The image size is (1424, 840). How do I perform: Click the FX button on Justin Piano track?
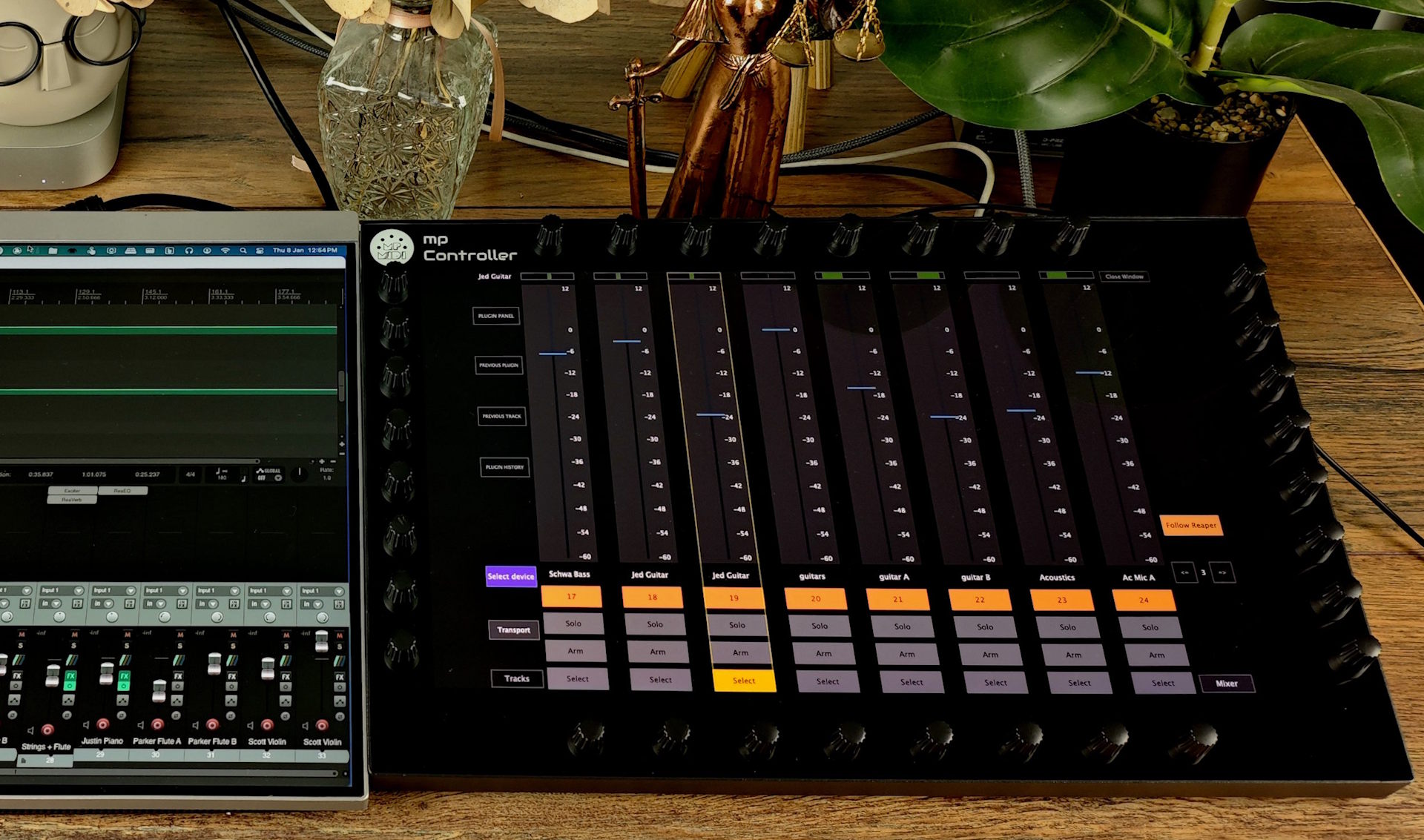click(124, 675)
